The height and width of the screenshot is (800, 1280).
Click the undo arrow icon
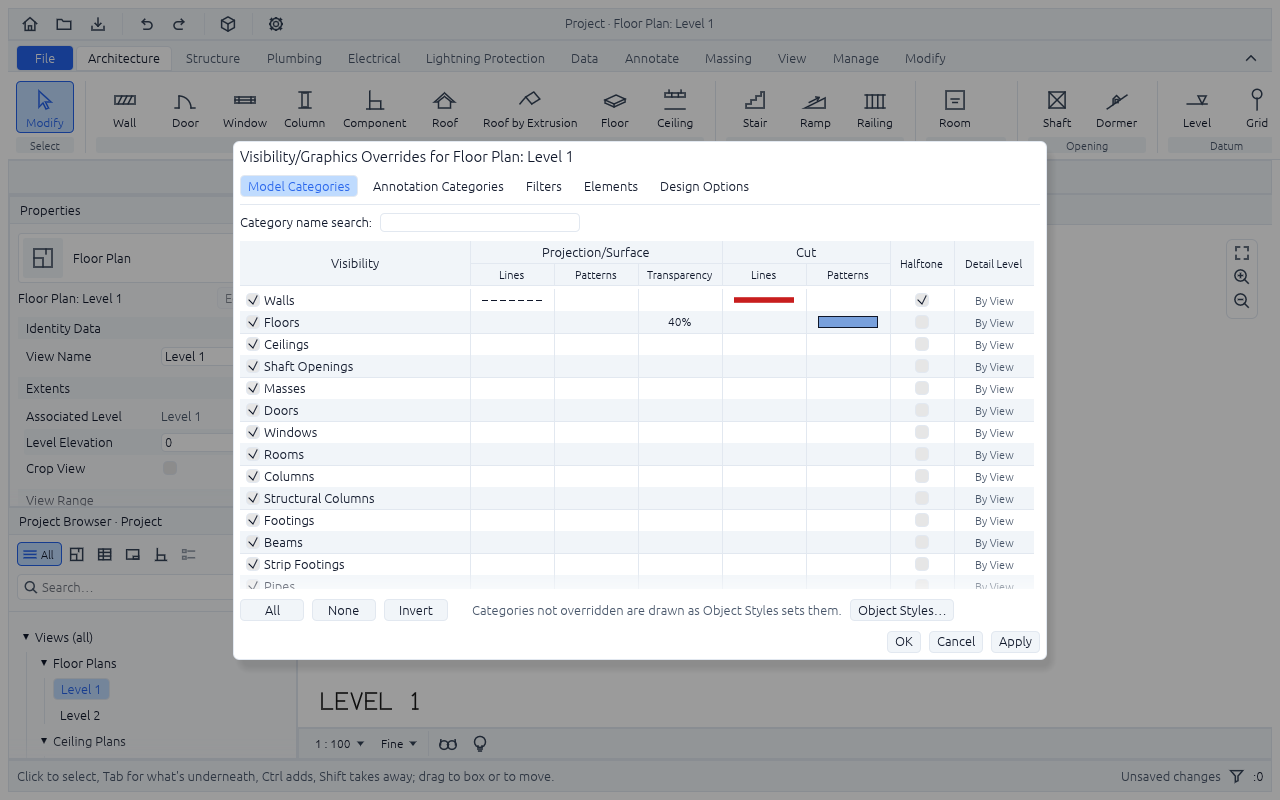click(x=147, y=24)
